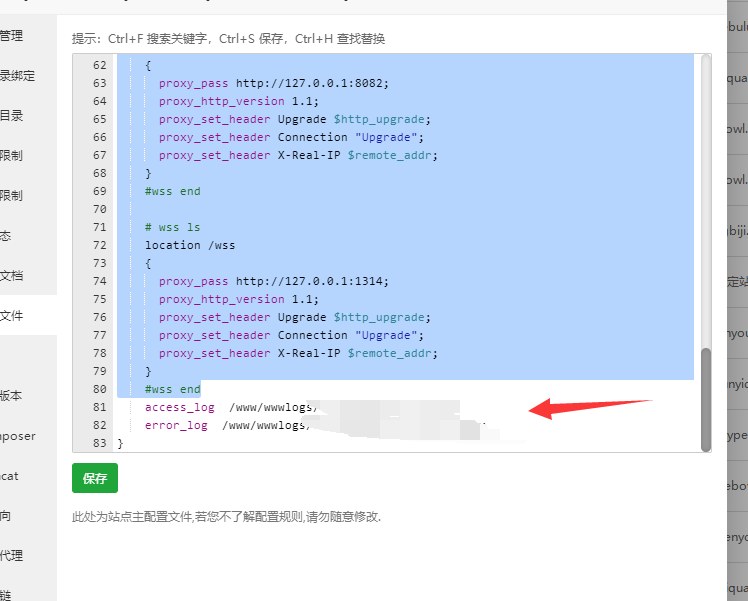748x601 pixels.
Task: Click the access_log directive on line 81
Action: point(180,407)
